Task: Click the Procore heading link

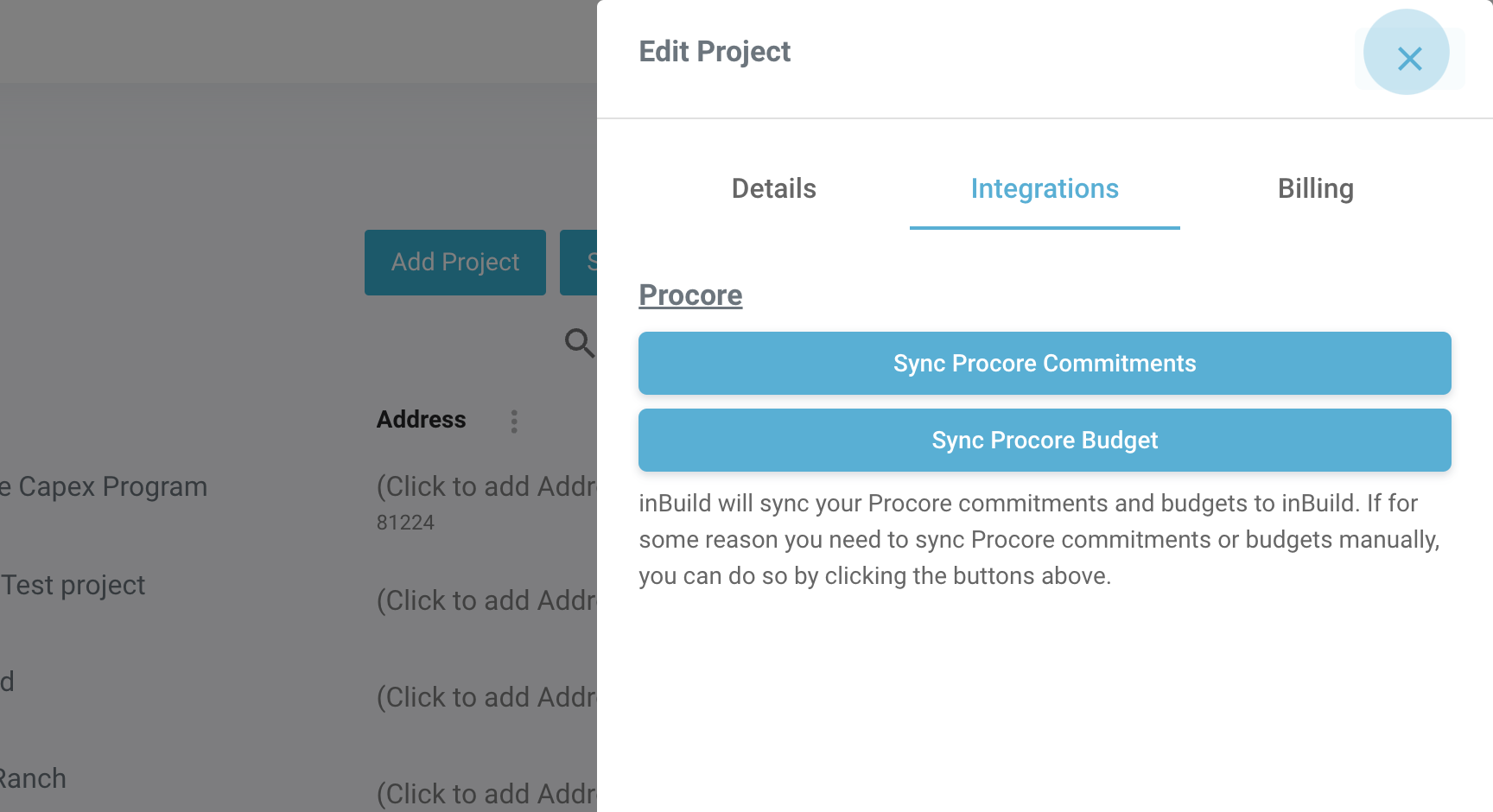Action: pos(690,295)
